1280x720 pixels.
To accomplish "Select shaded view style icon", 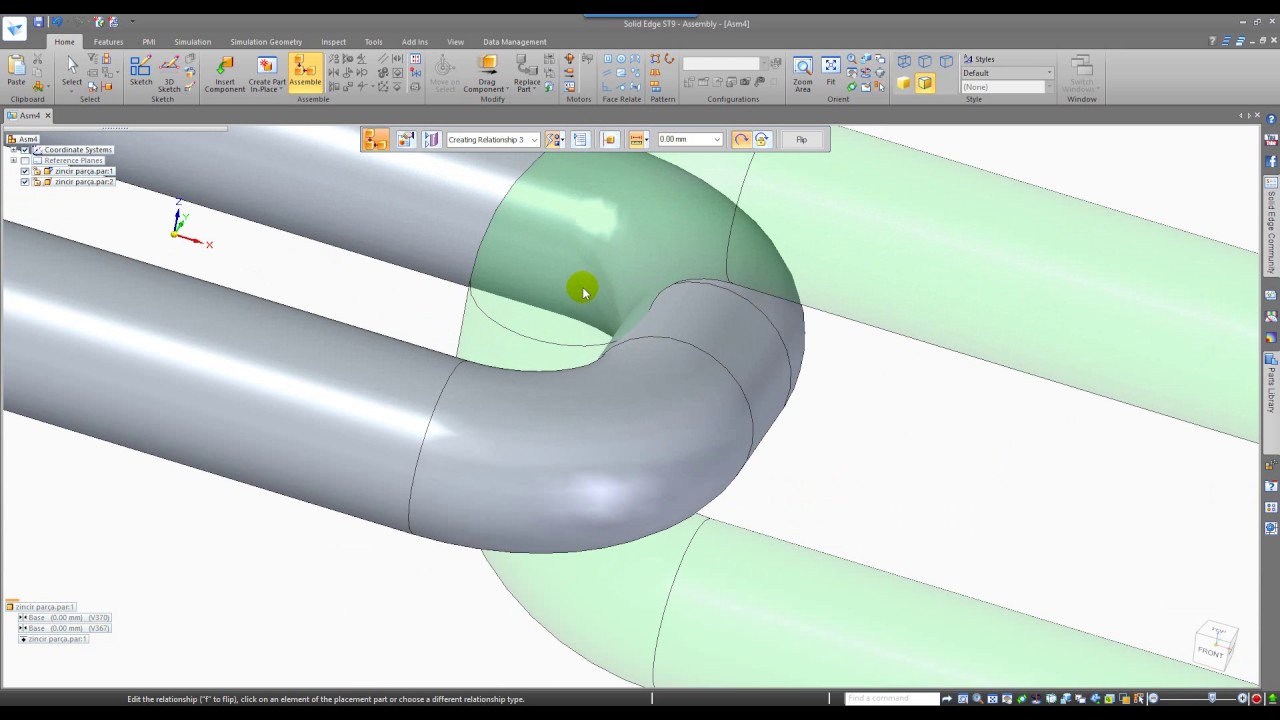I will (904, 84).
